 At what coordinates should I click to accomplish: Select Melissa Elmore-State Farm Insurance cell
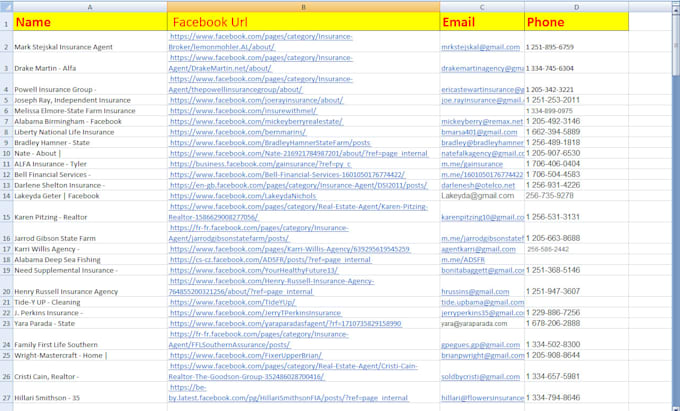click(90, 111)
